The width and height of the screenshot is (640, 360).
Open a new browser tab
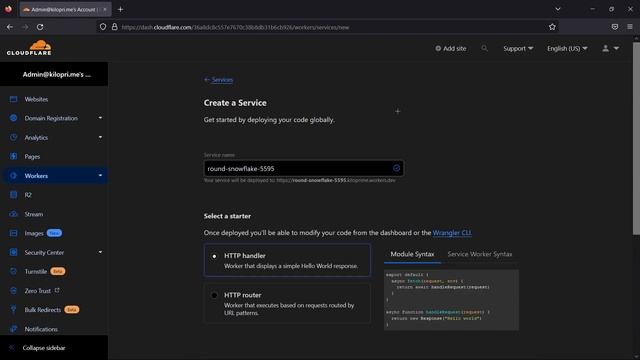(x=120, y=9)
